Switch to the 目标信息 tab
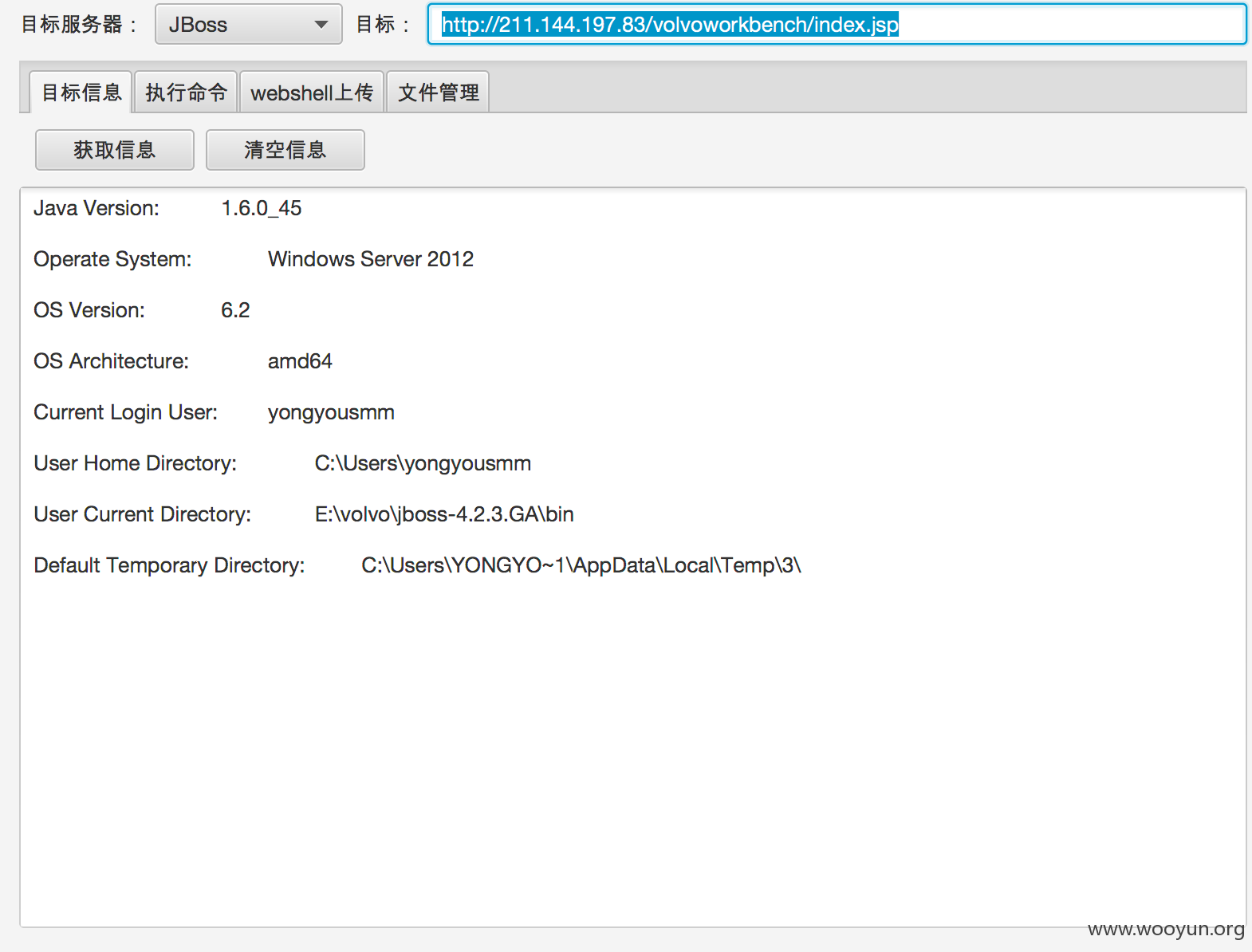 81,92
